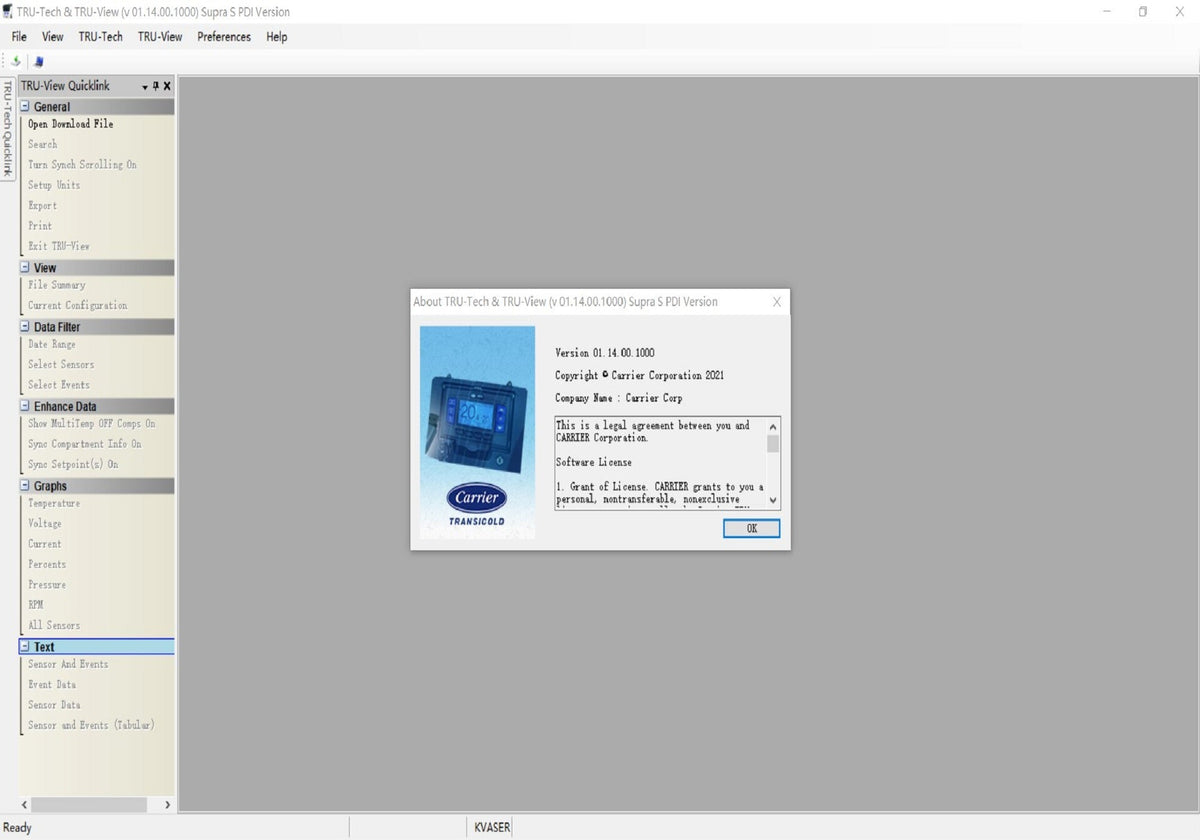Open the TRU-Tech menu
Viewport: 1200px width, 840px height.
(x=100, y=37)
